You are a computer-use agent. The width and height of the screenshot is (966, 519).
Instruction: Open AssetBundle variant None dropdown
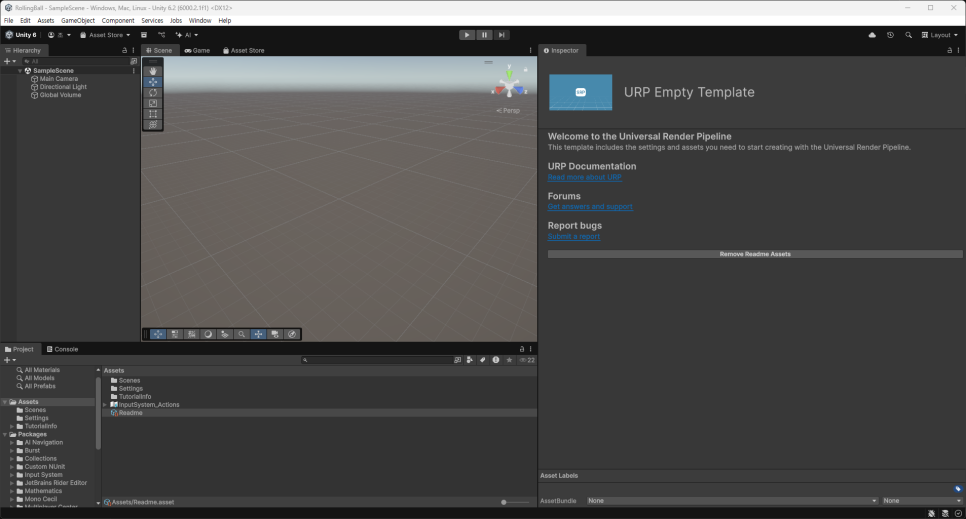point(922,501)
